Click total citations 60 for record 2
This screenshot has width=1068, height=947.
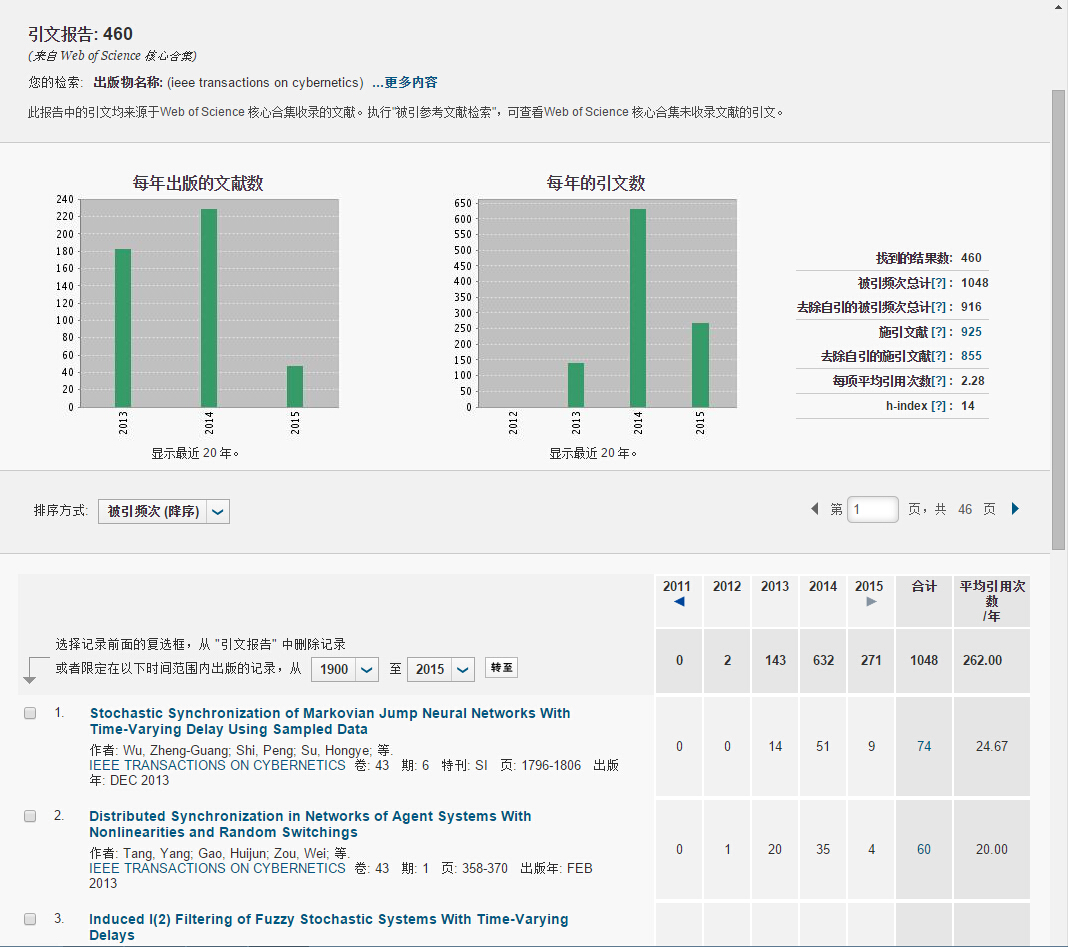coord(924,849)
